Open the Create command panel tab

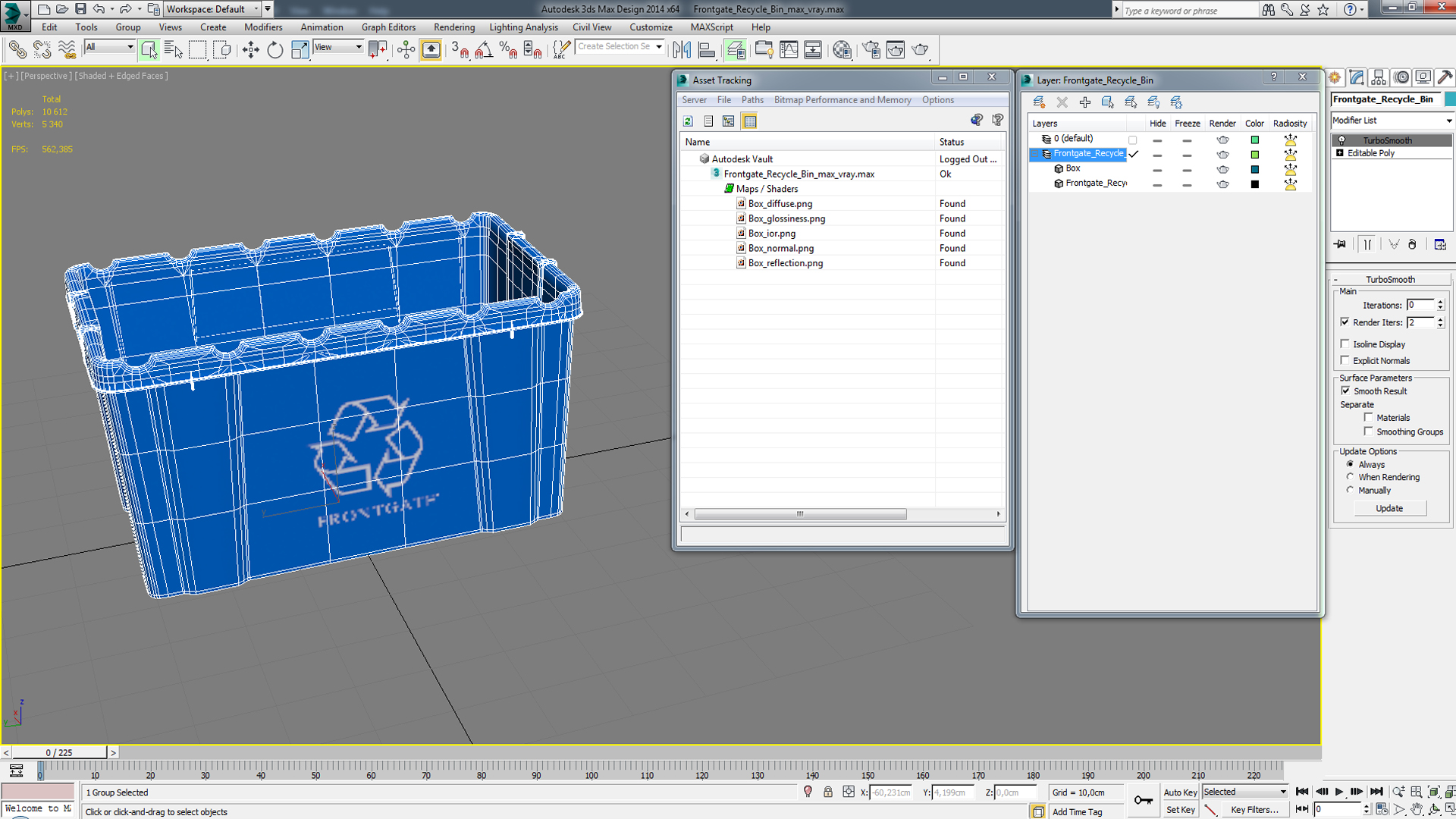[x=1335, y=77]
